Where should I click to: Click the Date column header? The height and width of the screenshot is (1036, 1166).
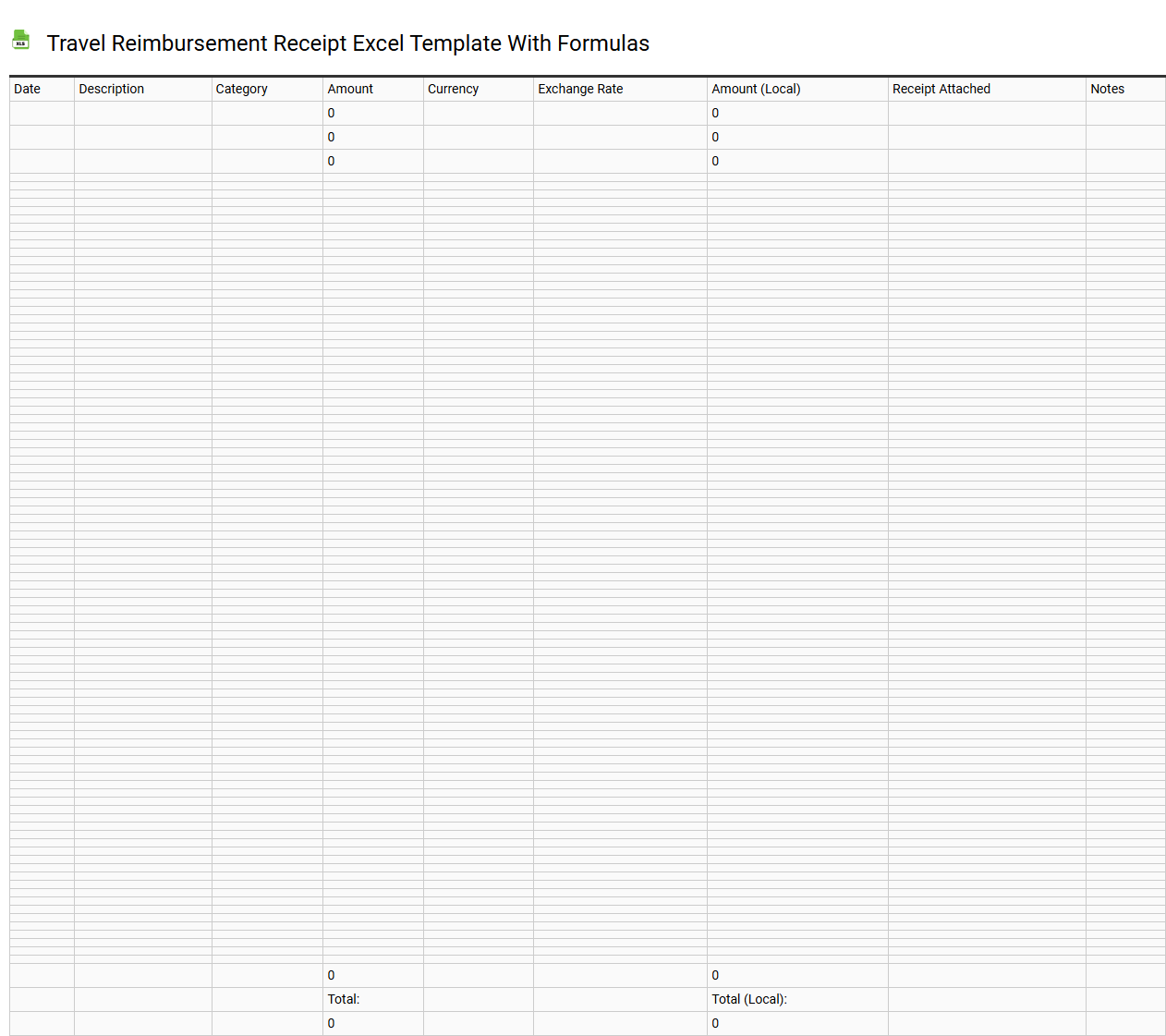point(27,89)
